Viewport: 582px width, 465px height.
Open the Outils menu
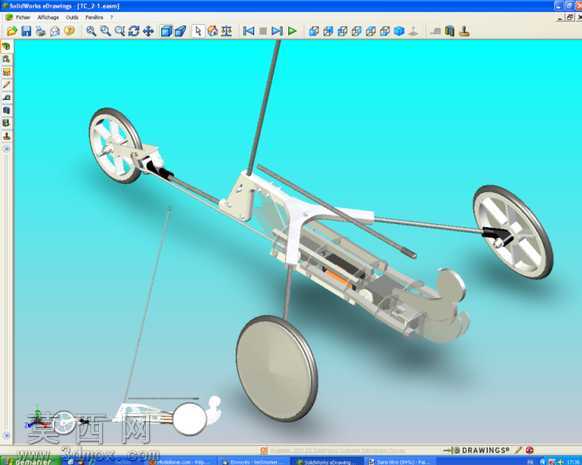coord(72,17)
